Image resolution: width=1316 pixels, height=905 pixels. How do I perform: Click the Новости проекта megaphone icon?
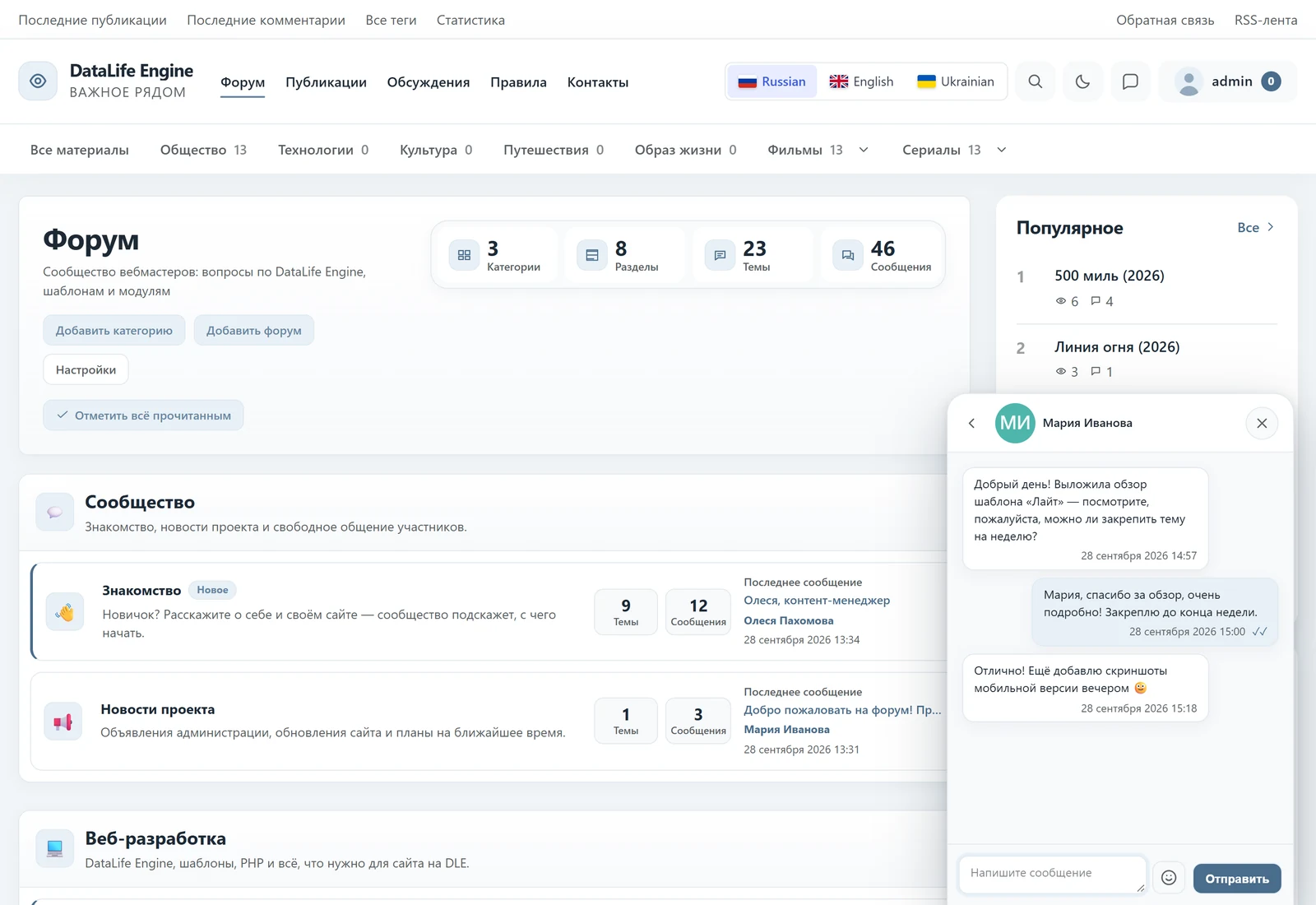coord(63,722)
